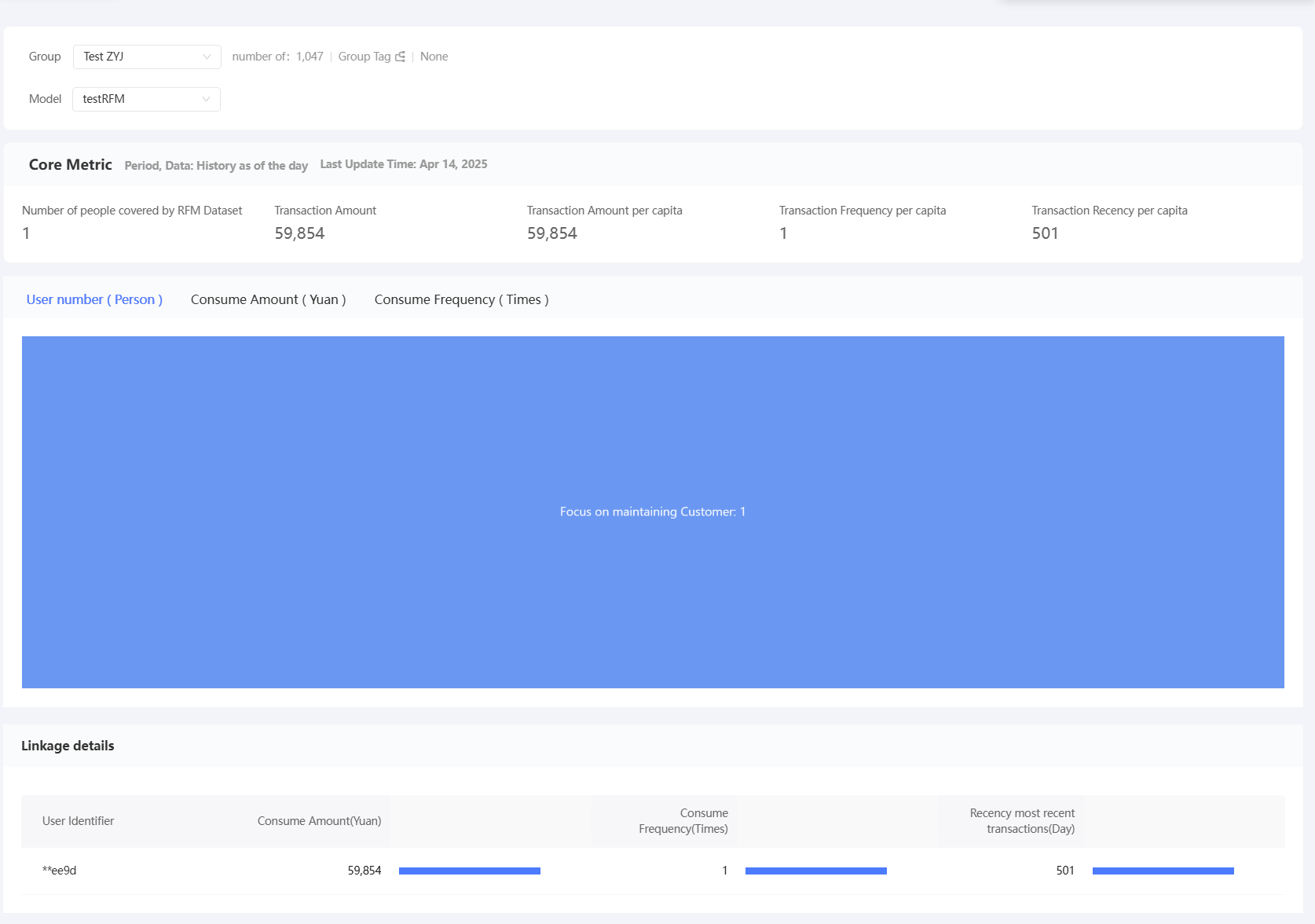Click the None group tag value

[x=434, y=57]
